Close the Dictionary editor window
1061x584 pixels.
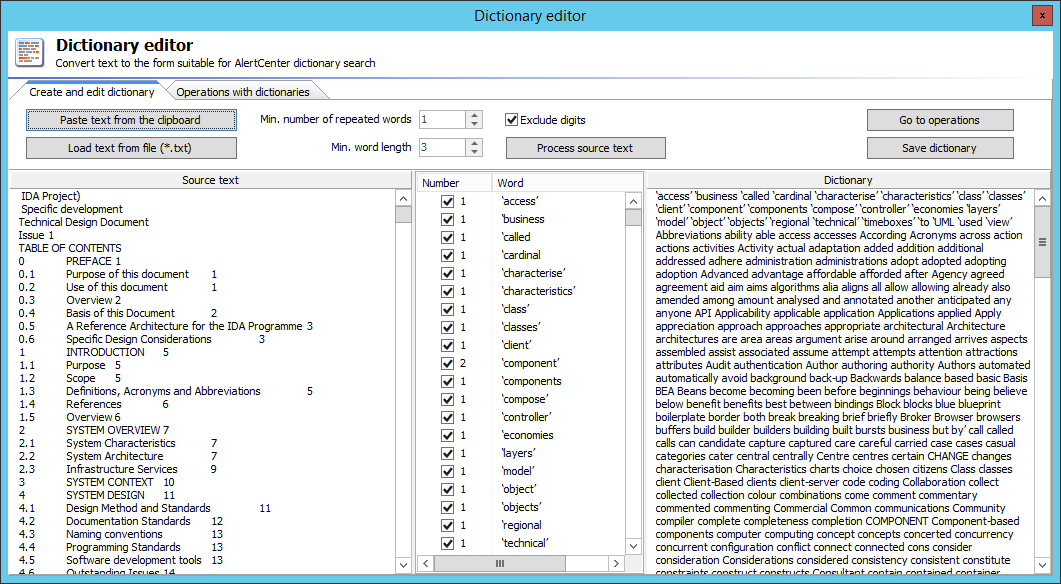(x=1042, y=16)
